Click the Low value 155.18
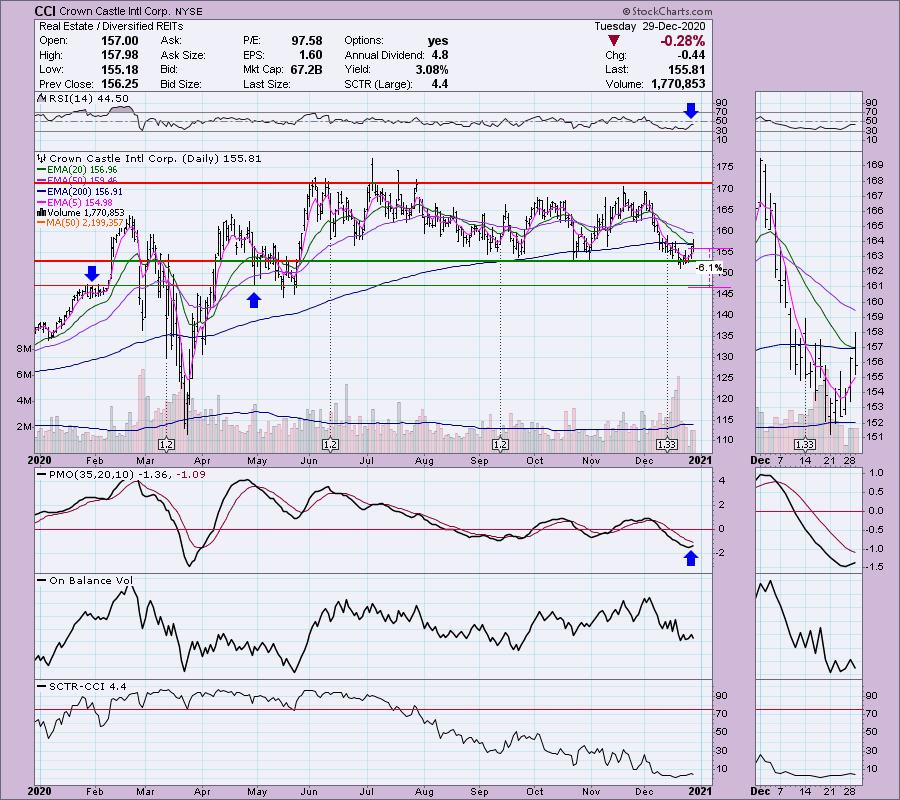The width and height of the screenshot is (900, 800). point(119,69)
